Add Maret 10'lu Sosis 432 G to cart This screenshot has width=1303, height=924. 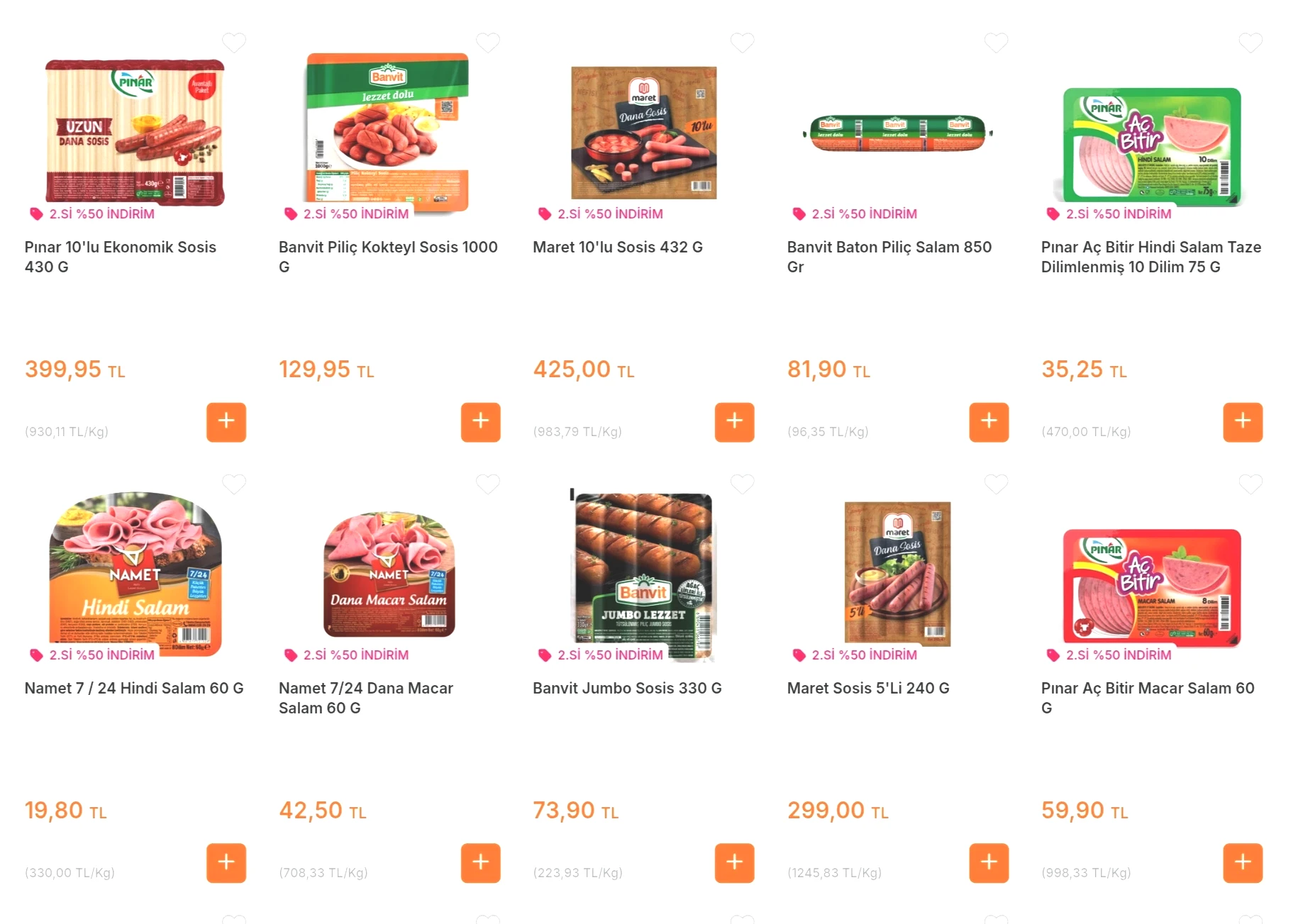tap(734, 422)
